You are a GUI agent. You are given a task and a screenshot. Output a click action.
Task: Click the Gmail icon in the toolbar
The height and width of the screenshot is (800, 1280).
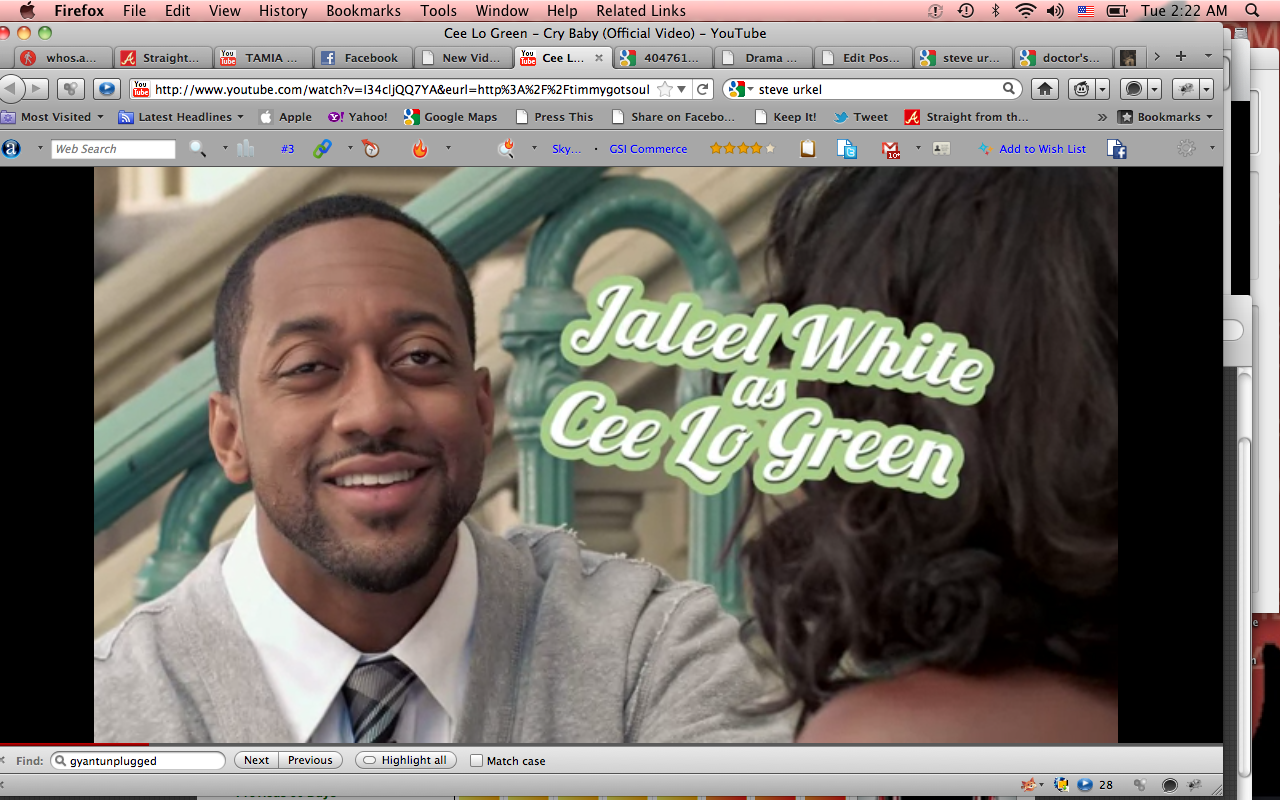pyautogui.click(x=890, y=149)
